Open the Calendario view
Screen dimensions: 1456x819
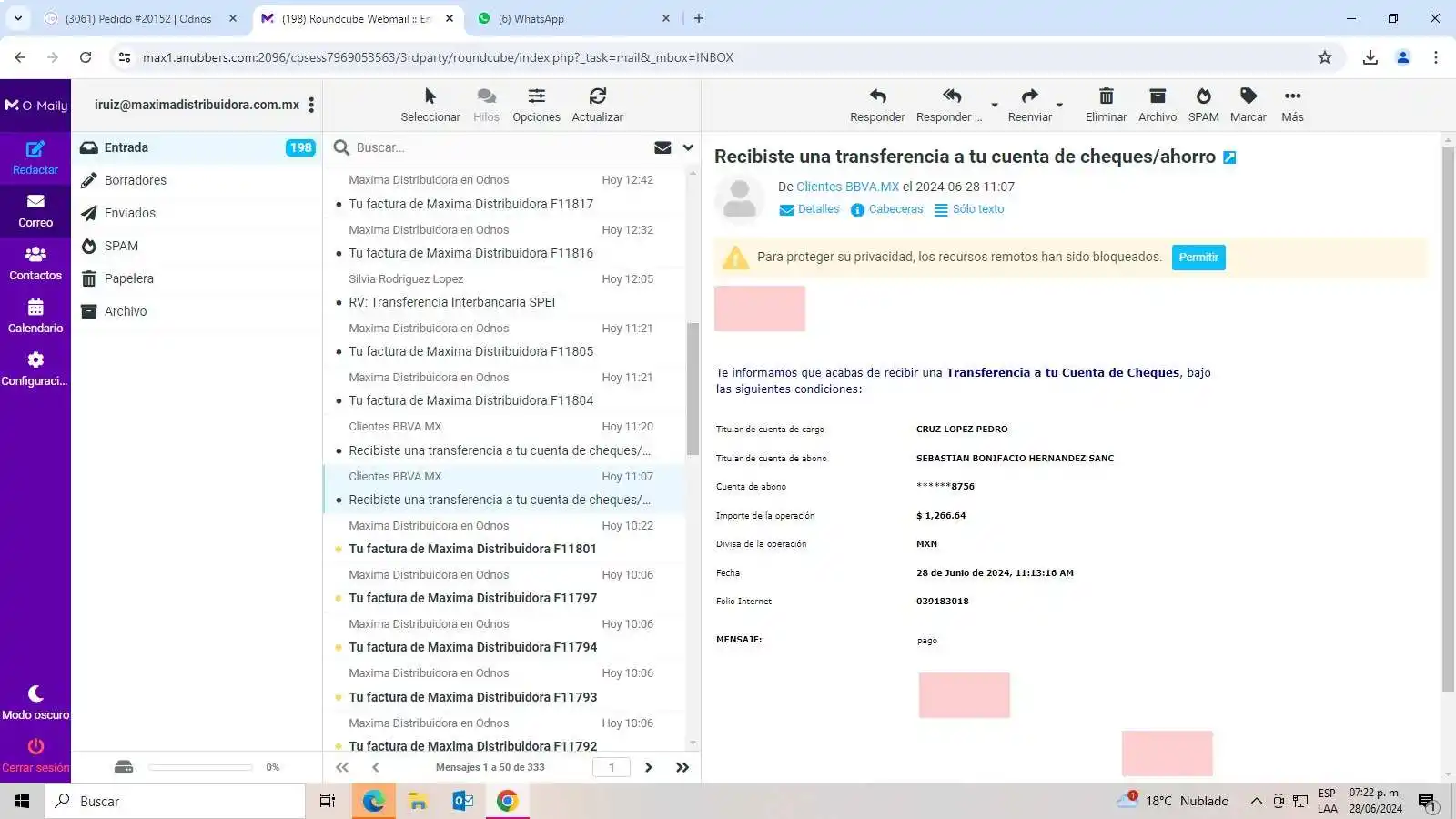tap(35, 315)
